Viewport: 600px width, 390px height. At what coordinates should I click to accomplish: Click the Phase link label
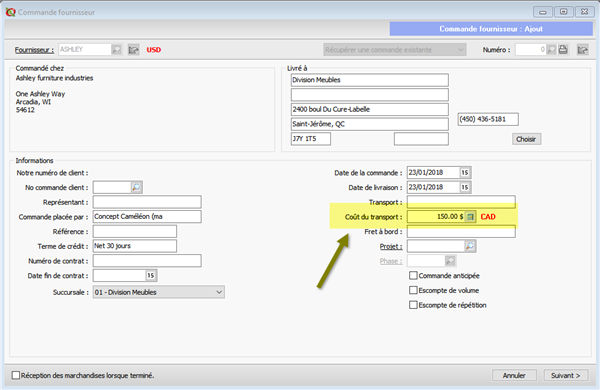391,261
